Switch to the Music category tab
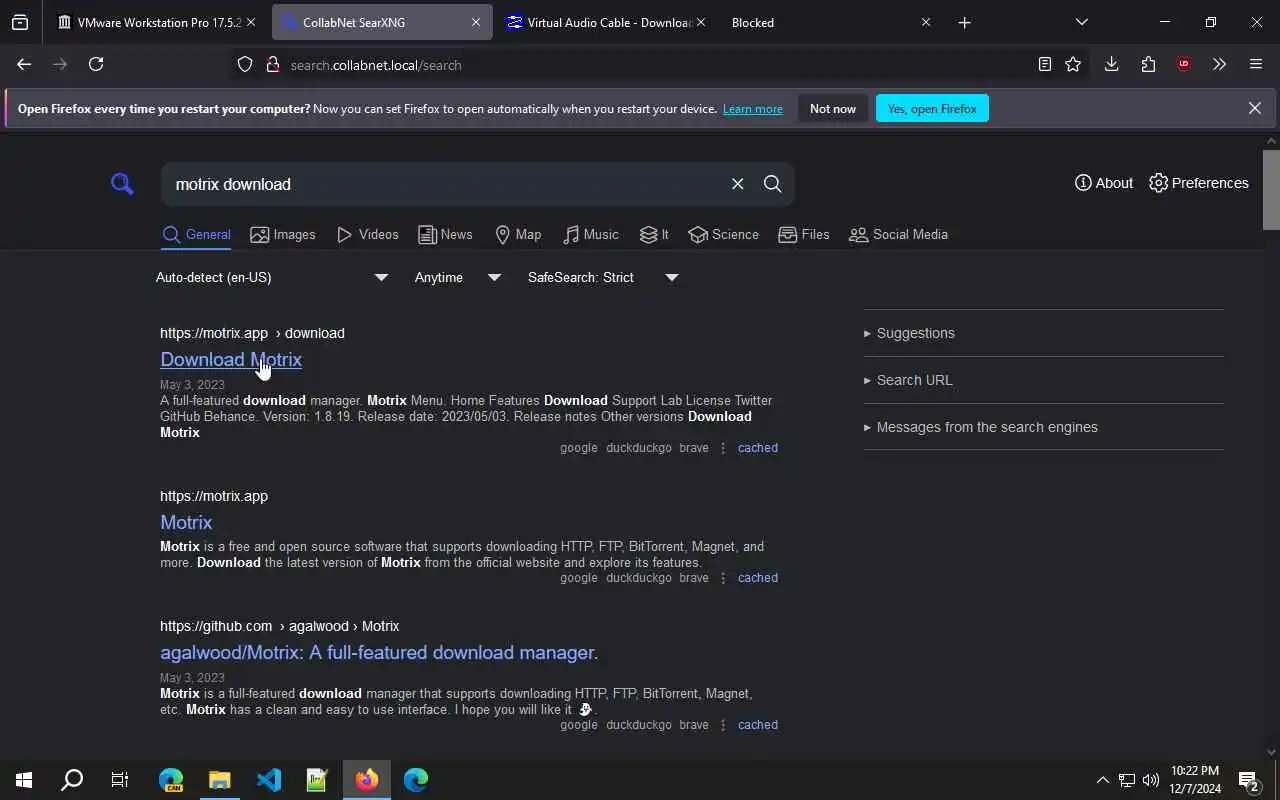1280x800 pixels. point(590,234)
